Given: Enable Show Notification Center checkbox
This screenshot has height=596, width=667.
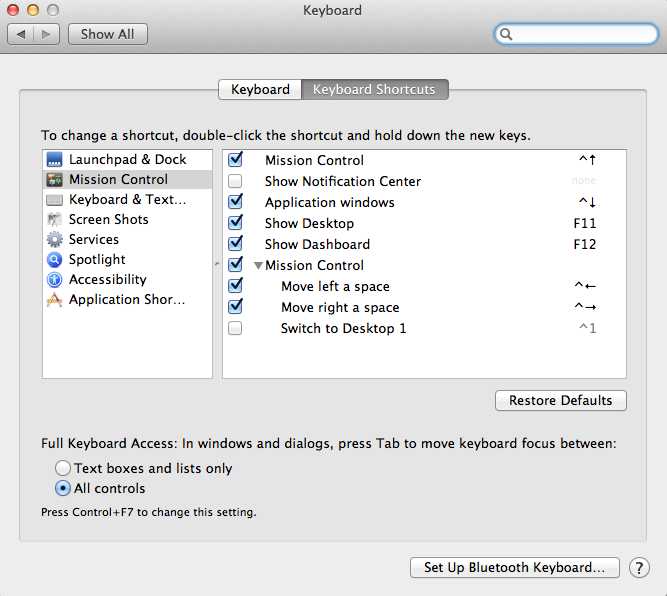Looking at the screenshot, I should click(x=235, y=181).
